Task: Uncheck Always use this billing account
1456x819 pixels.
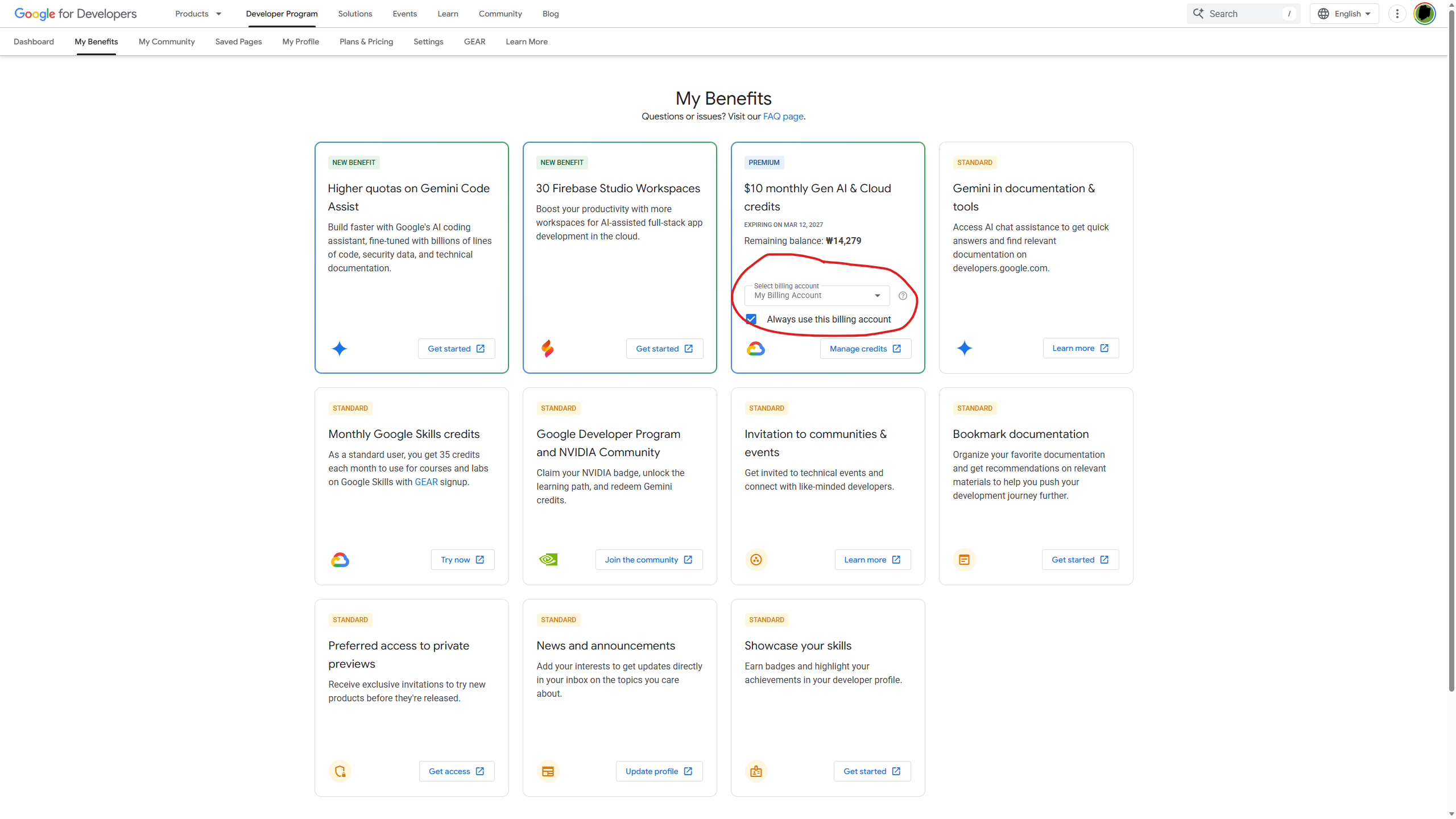Action: [751, 320]
